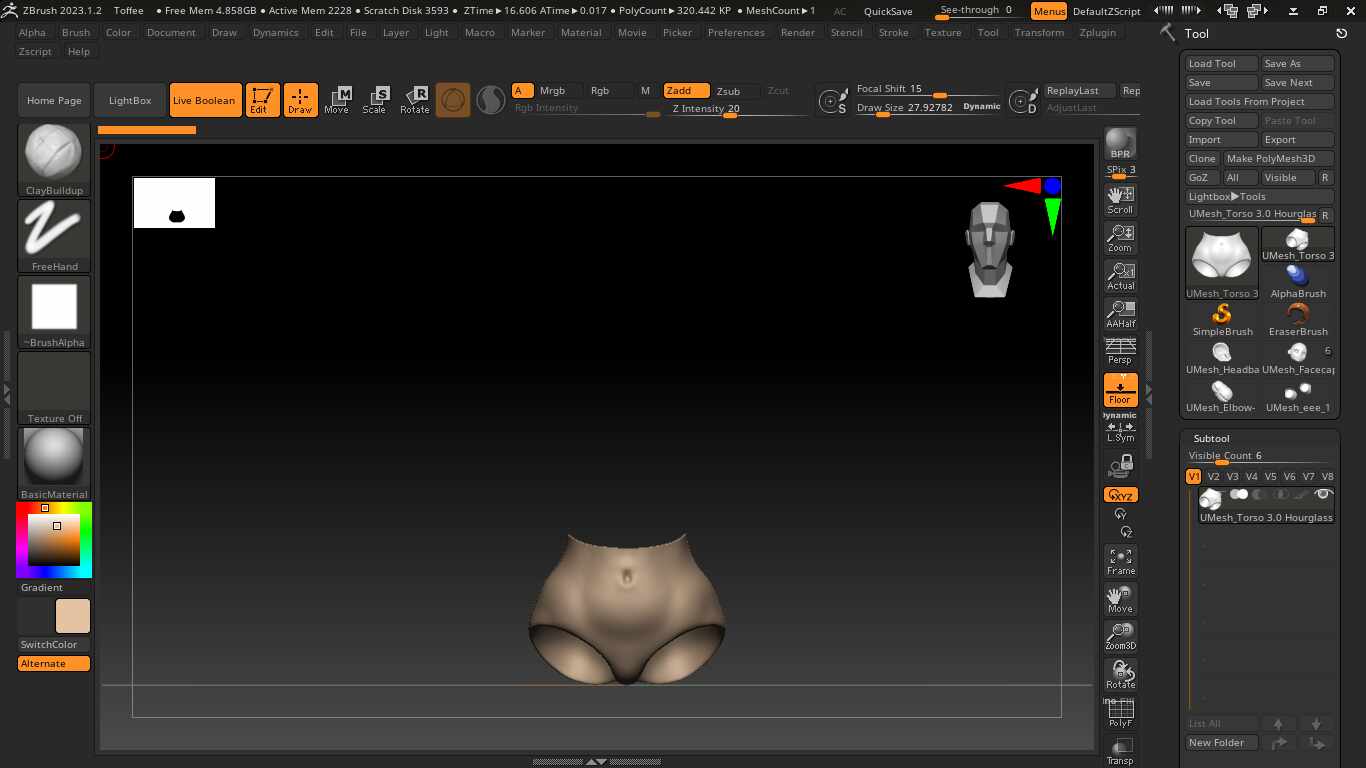1366x768 pixels.
Task: Toggle eye visibility of UMesh_Torso subtool
Action: 1324,495
